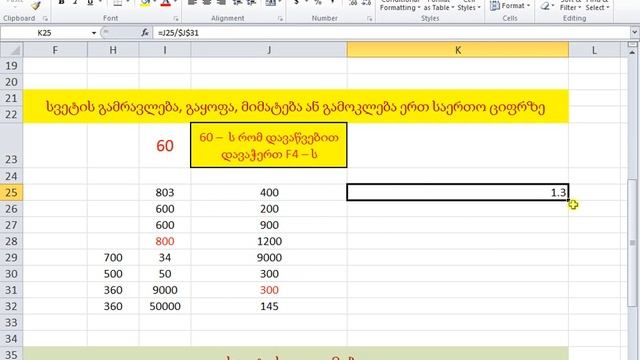The height and width of the screenshot is (360, 640).
Task: Open Format as Table dropdown
Action: click(x=439, y=5)
